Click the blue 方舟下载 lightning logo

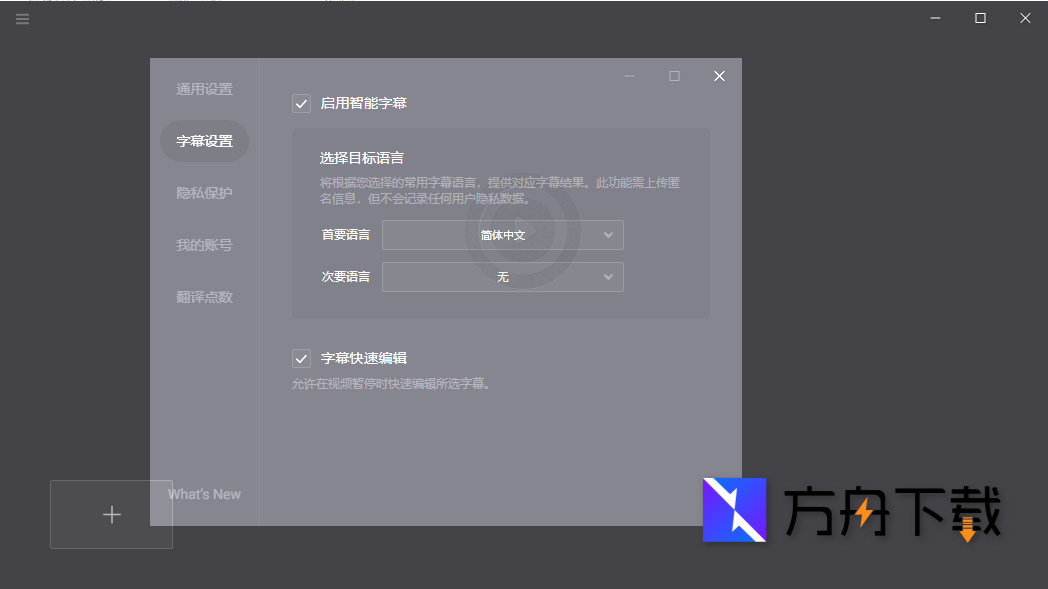735,511
